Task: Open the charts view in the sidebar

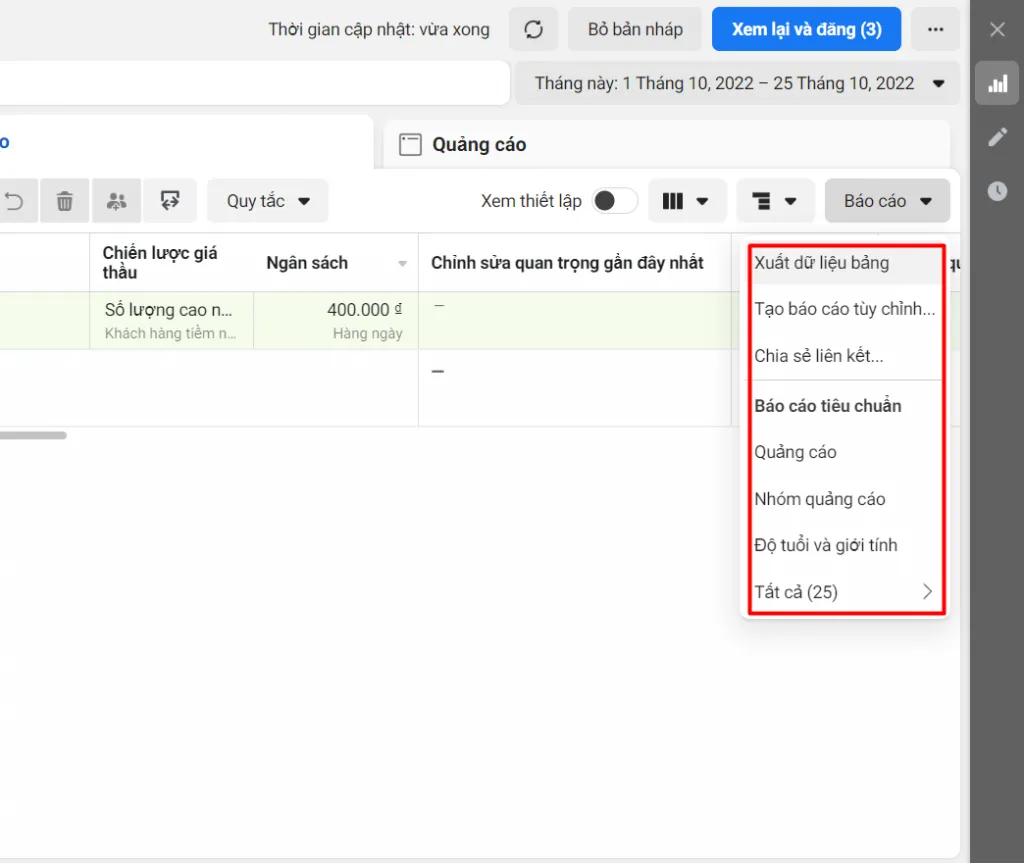Action: point(997,83)
